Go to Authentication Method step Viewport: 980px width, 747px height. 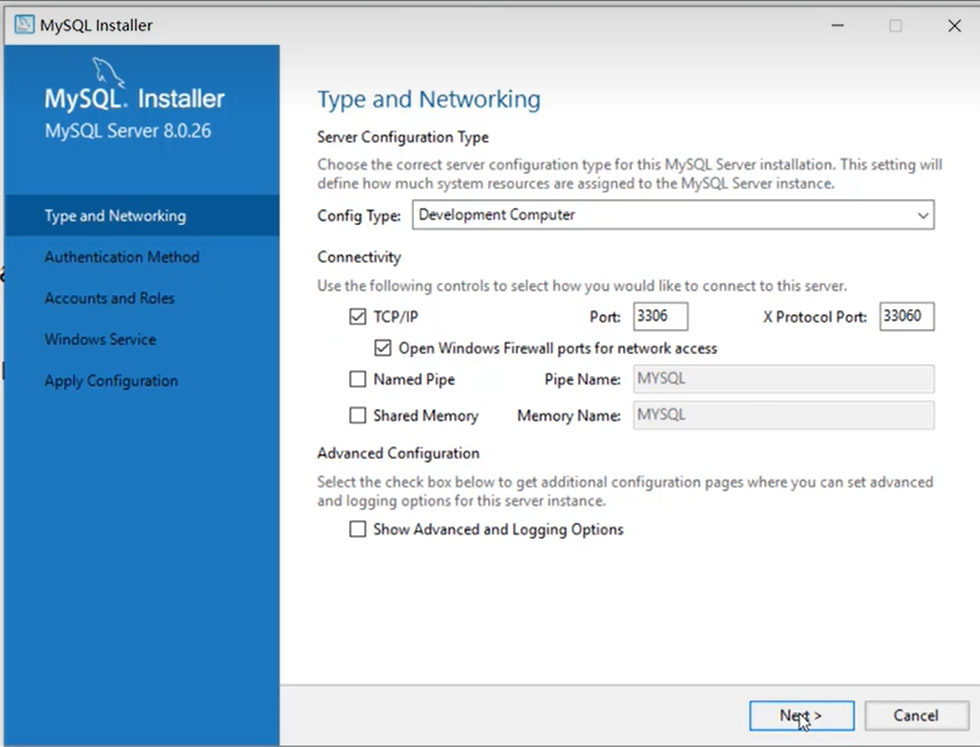[122, 257]
